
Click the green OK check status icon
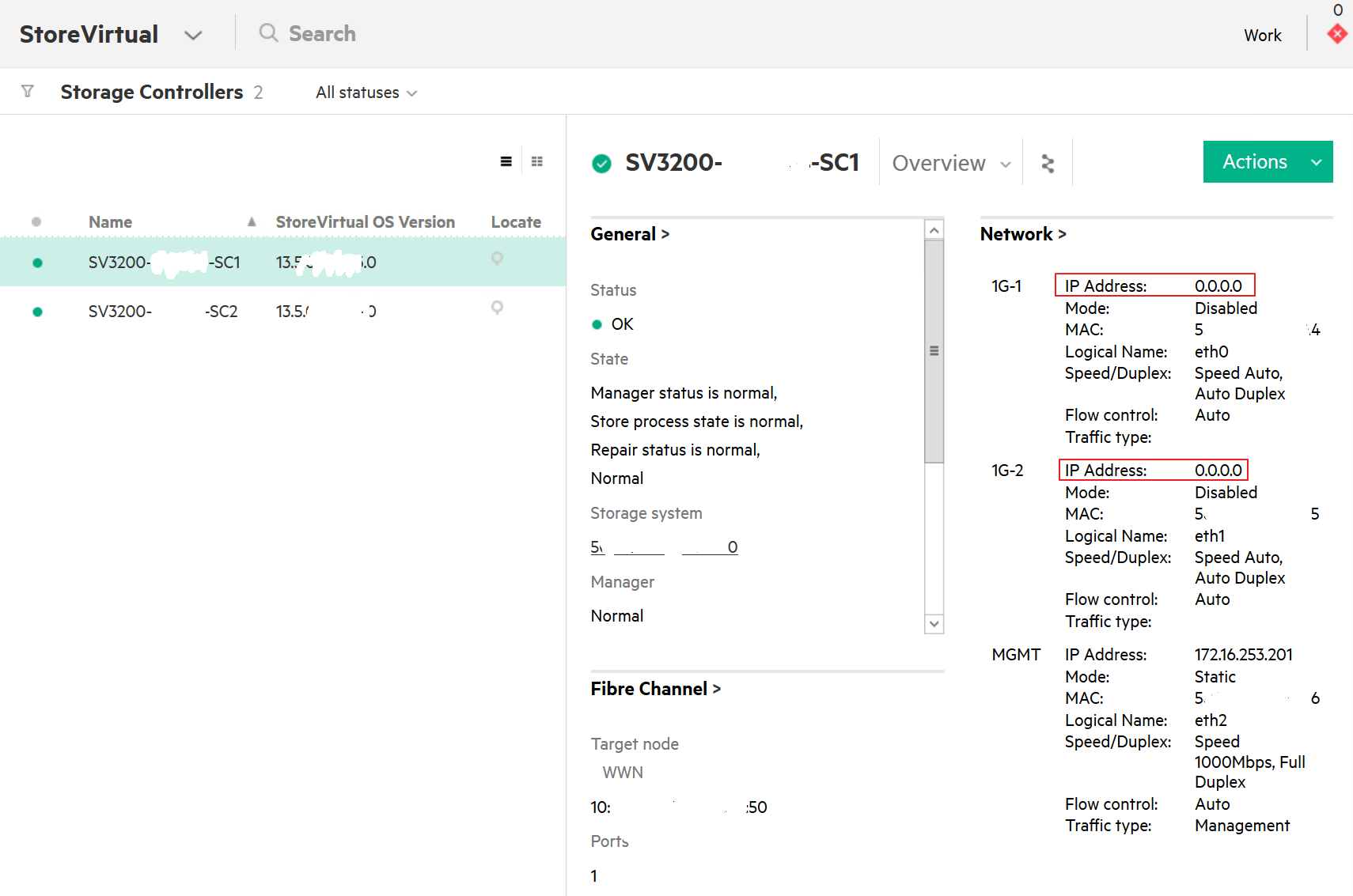(601, 163)
